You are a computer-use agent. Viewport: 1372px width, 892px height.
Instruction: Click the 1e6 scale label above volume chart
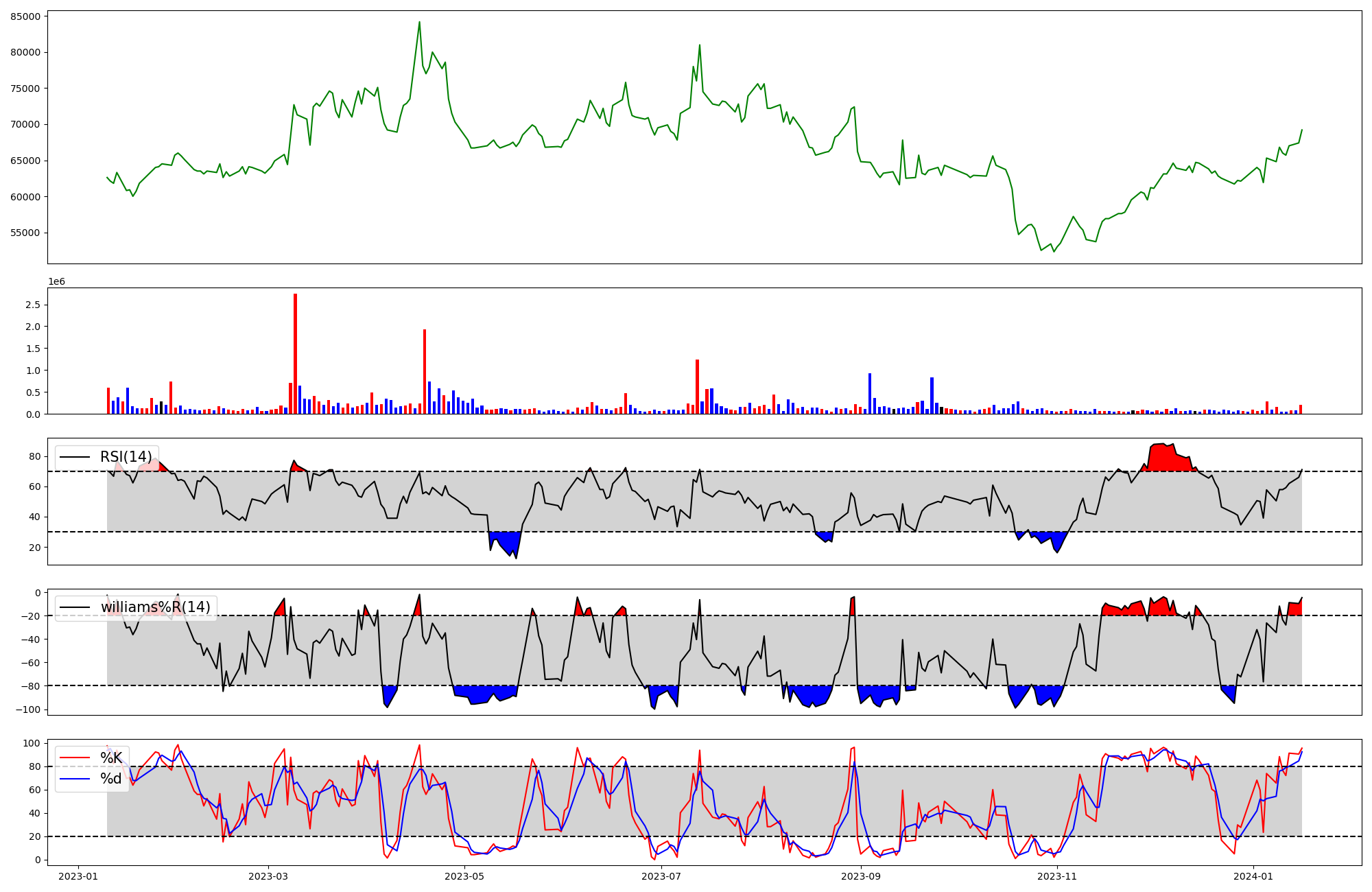(56, 282)
